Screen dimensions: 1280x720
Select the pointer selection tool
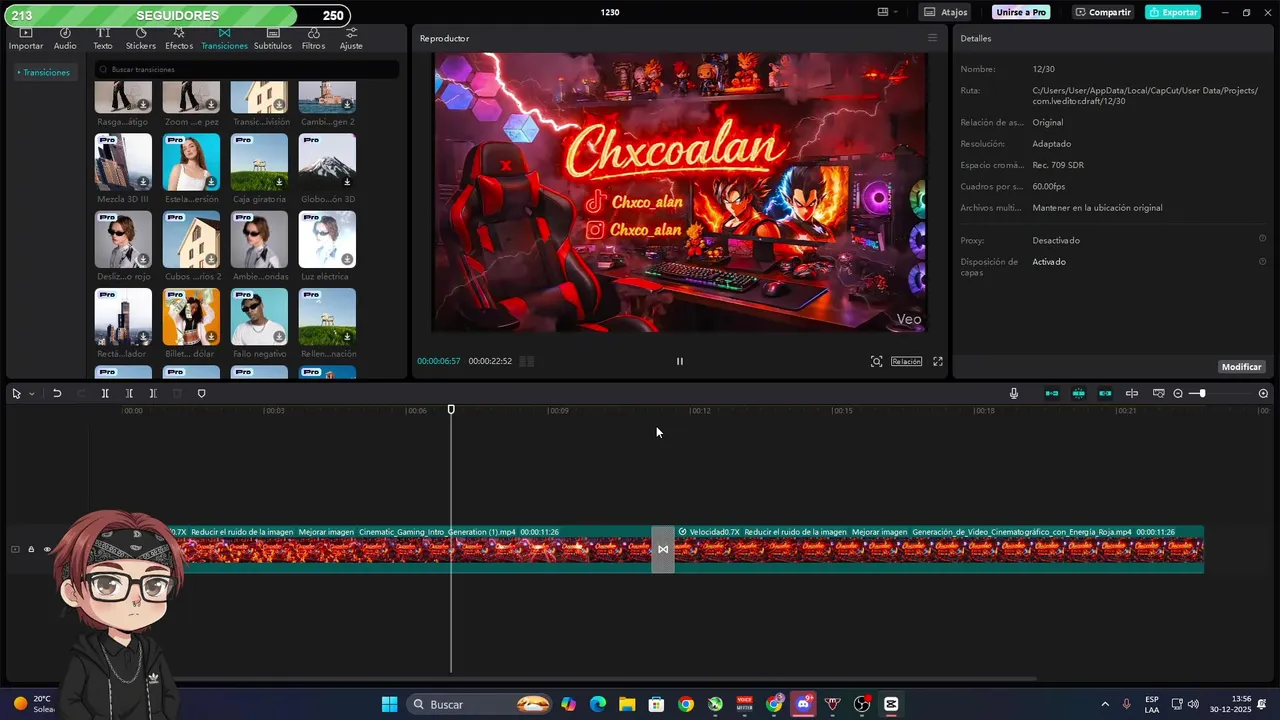click(x=16, y=393)
